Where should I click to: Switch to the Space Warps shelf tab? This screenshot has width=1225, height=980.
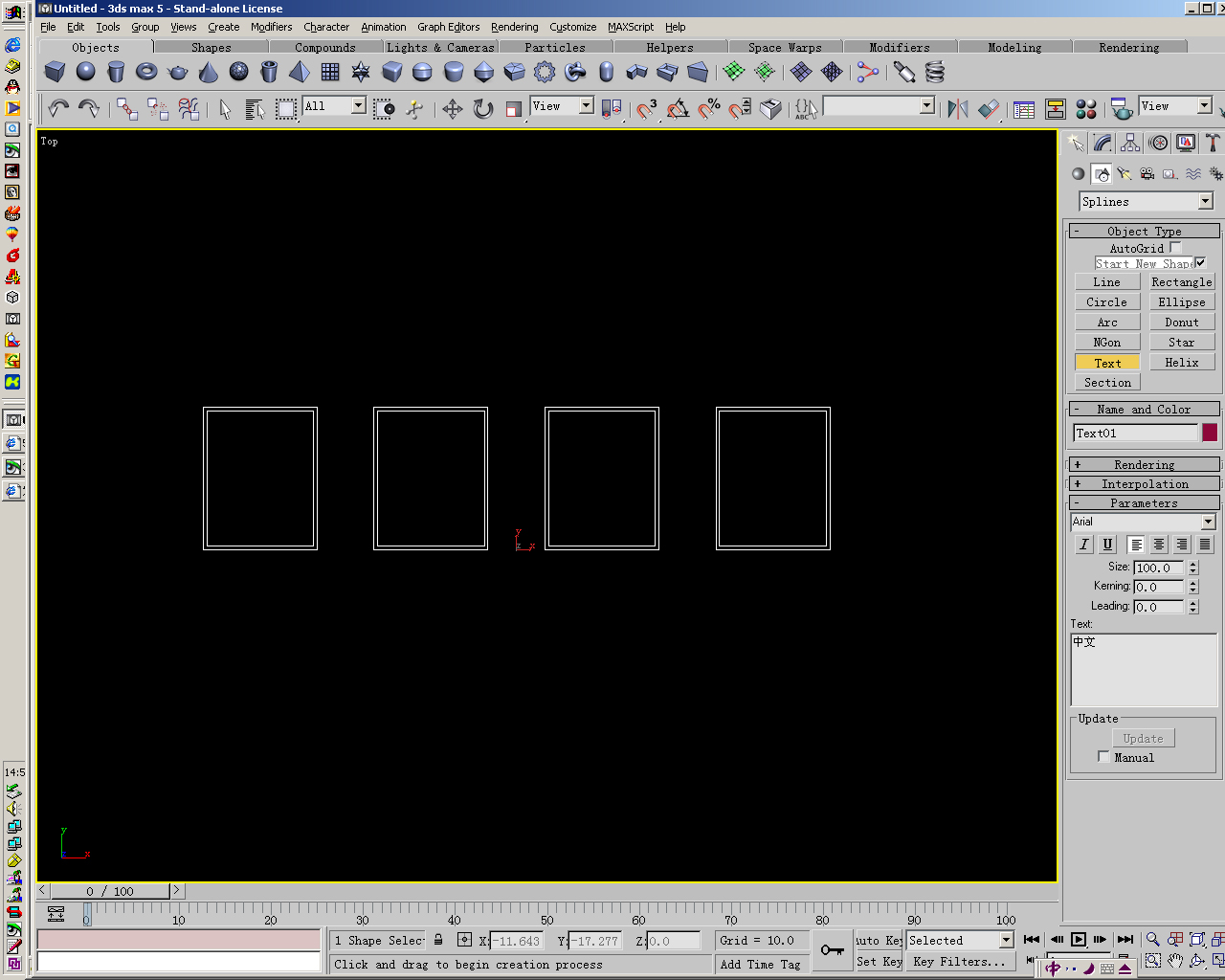coord(785,47)
